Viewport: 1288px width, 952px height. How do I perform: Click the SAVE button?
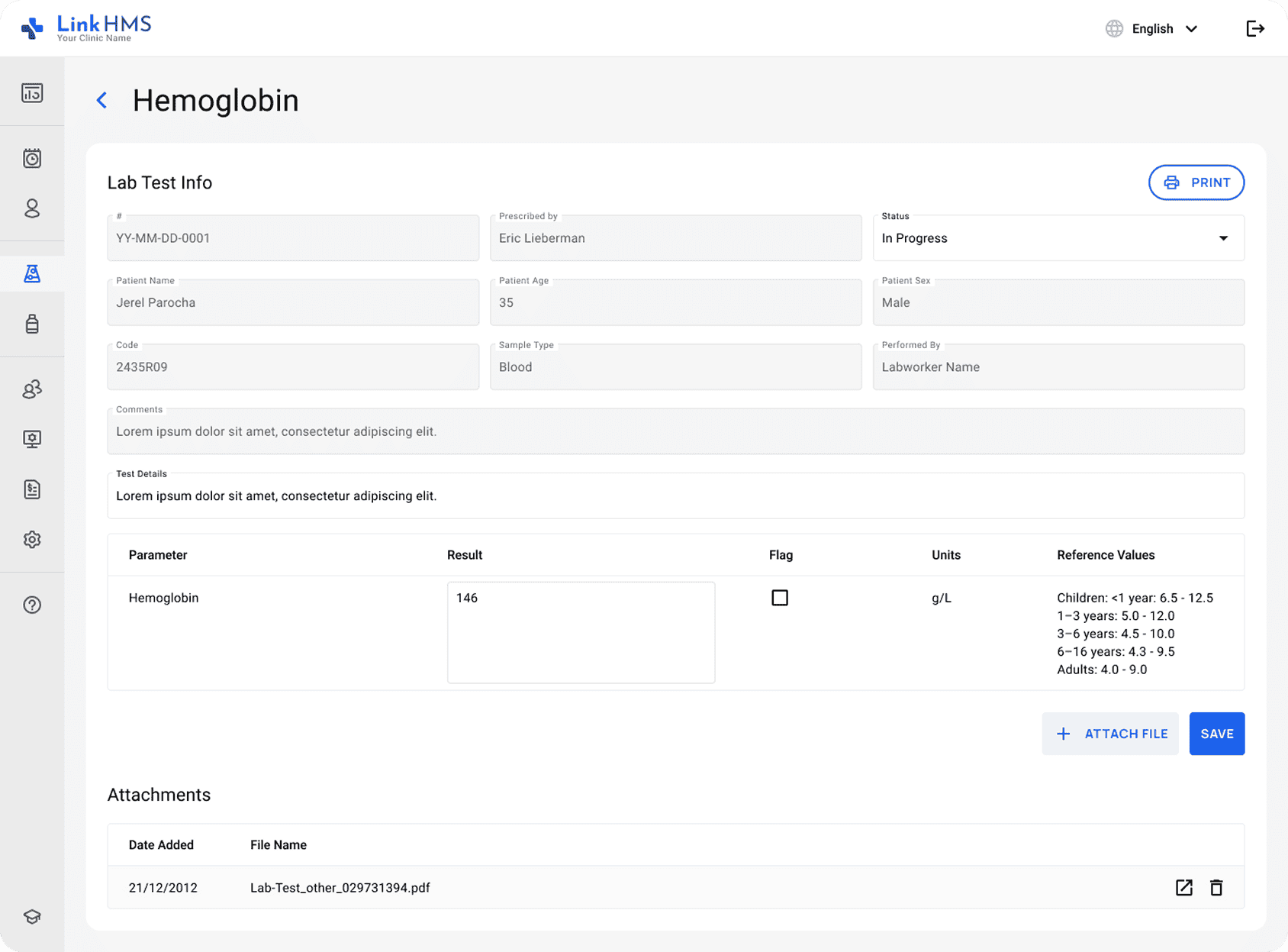pyautogui.click(x=1217, y=734)
